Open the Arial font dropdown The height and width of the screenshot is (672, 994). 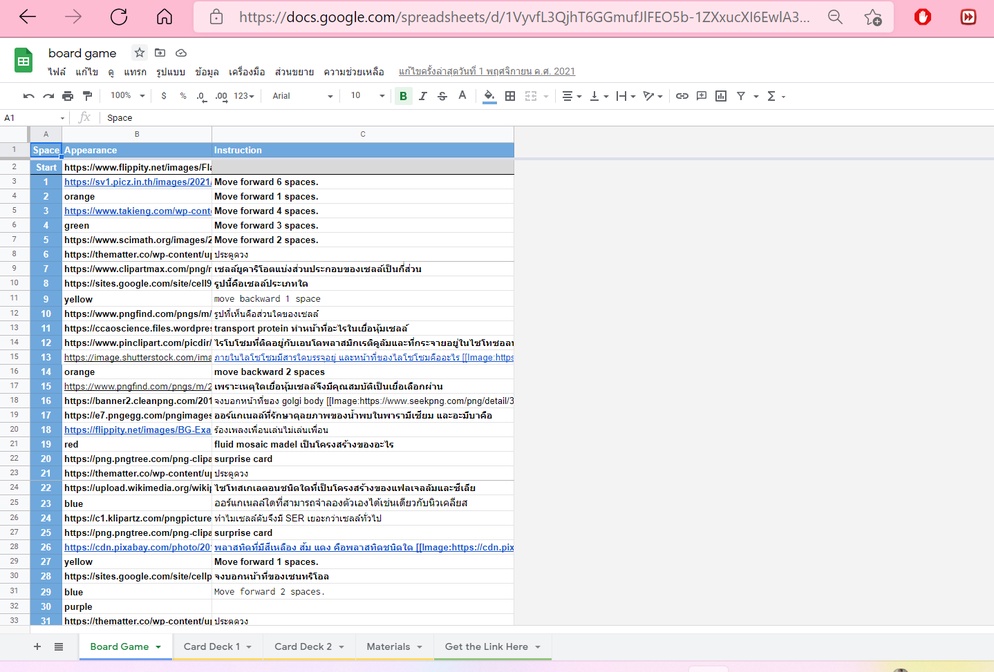(x=302, y=96)
